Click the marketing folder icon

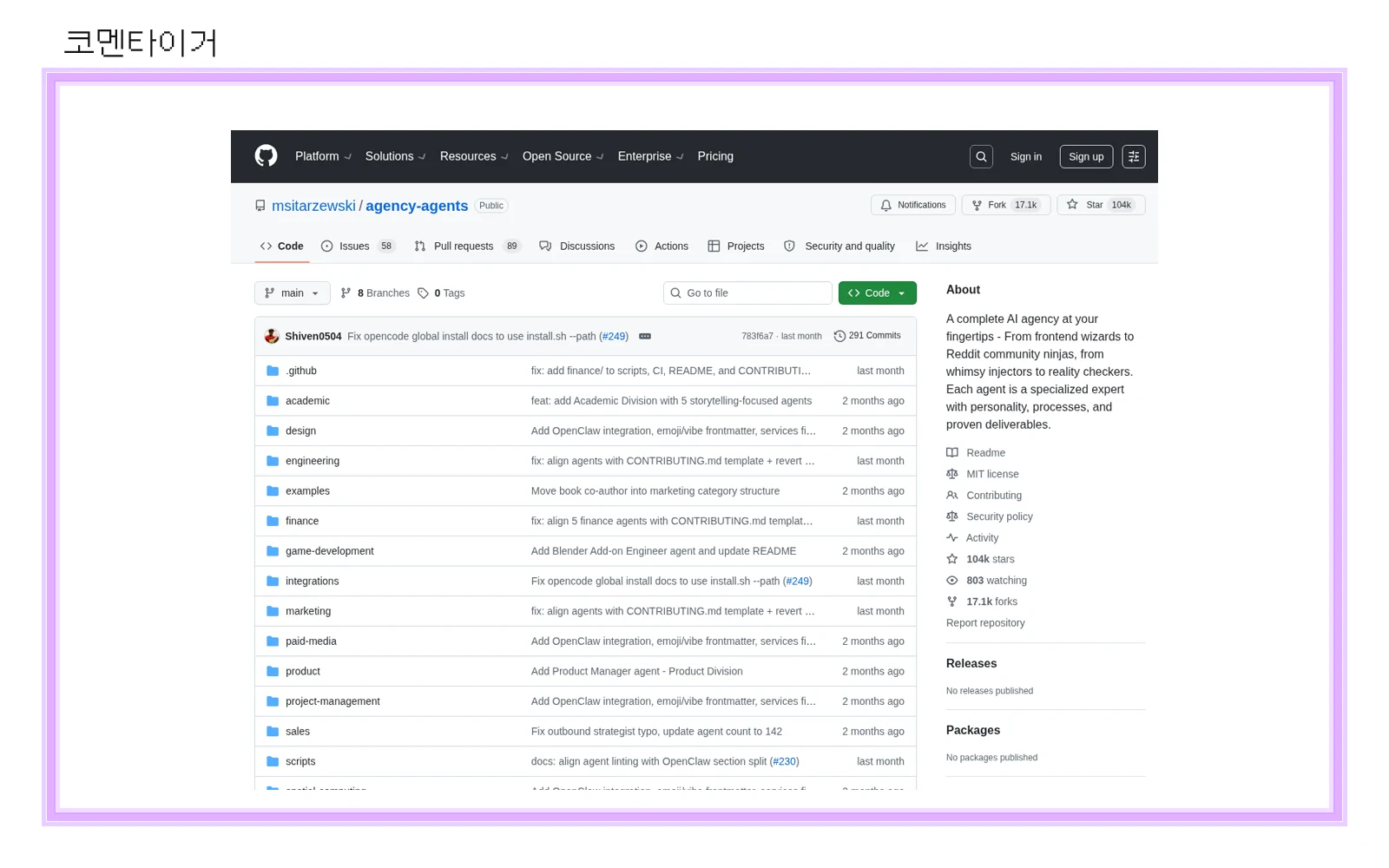[273, 612]
